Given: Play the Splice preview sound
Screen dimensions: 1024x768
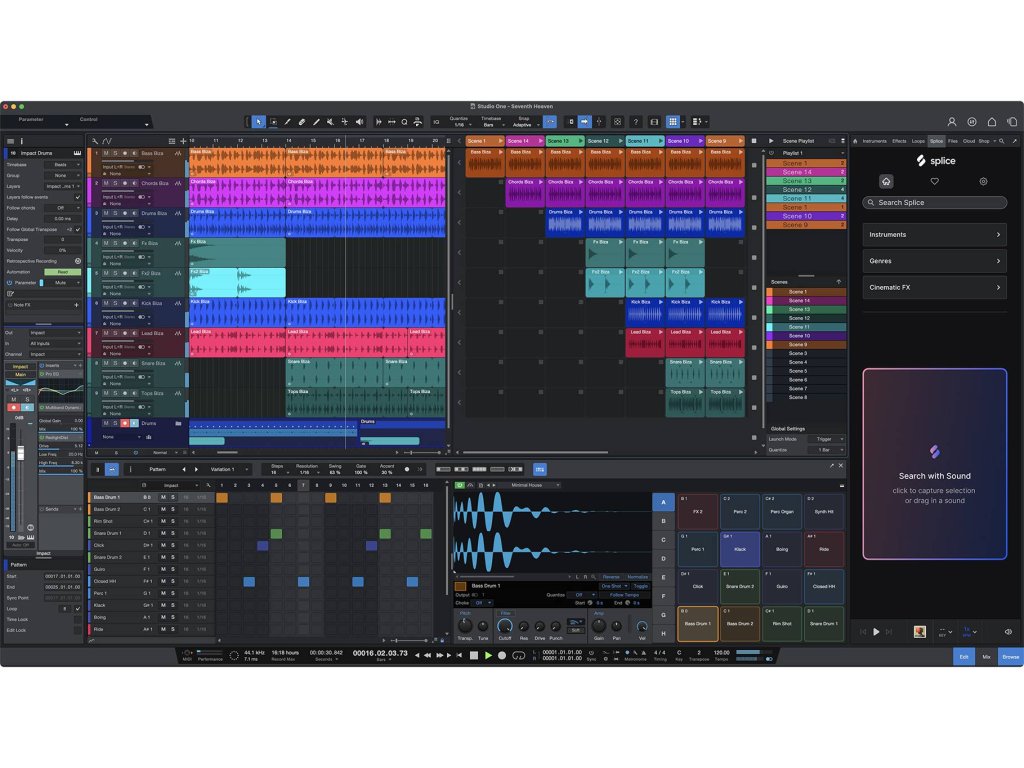Looking at the screenshot, I should click(876, 632).
